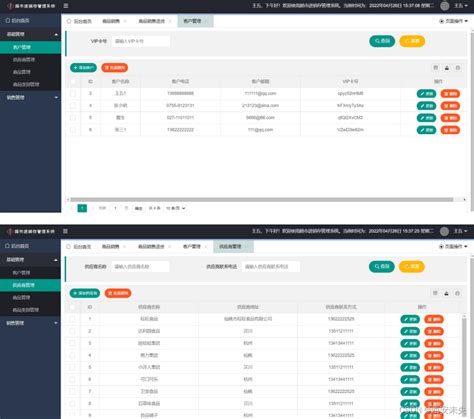This screenshot has width=474, height=419.
Task: Check supplier row with ID 7
Action: [72, 391]
